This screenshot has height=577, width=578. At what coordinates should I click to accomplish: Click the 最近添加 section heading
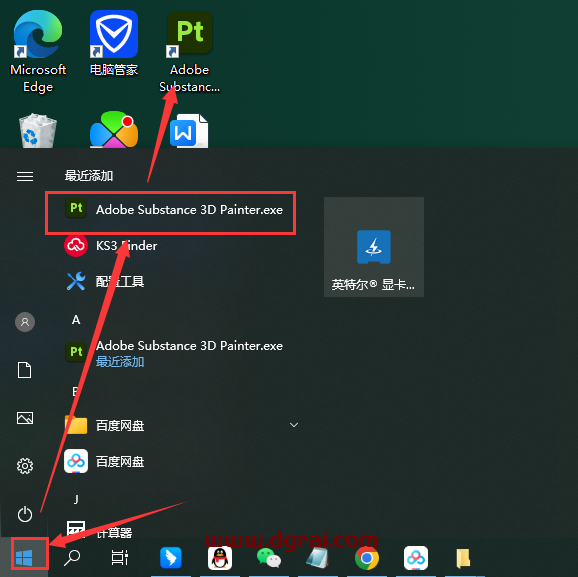pyautogui.click(x=89, y=176)
